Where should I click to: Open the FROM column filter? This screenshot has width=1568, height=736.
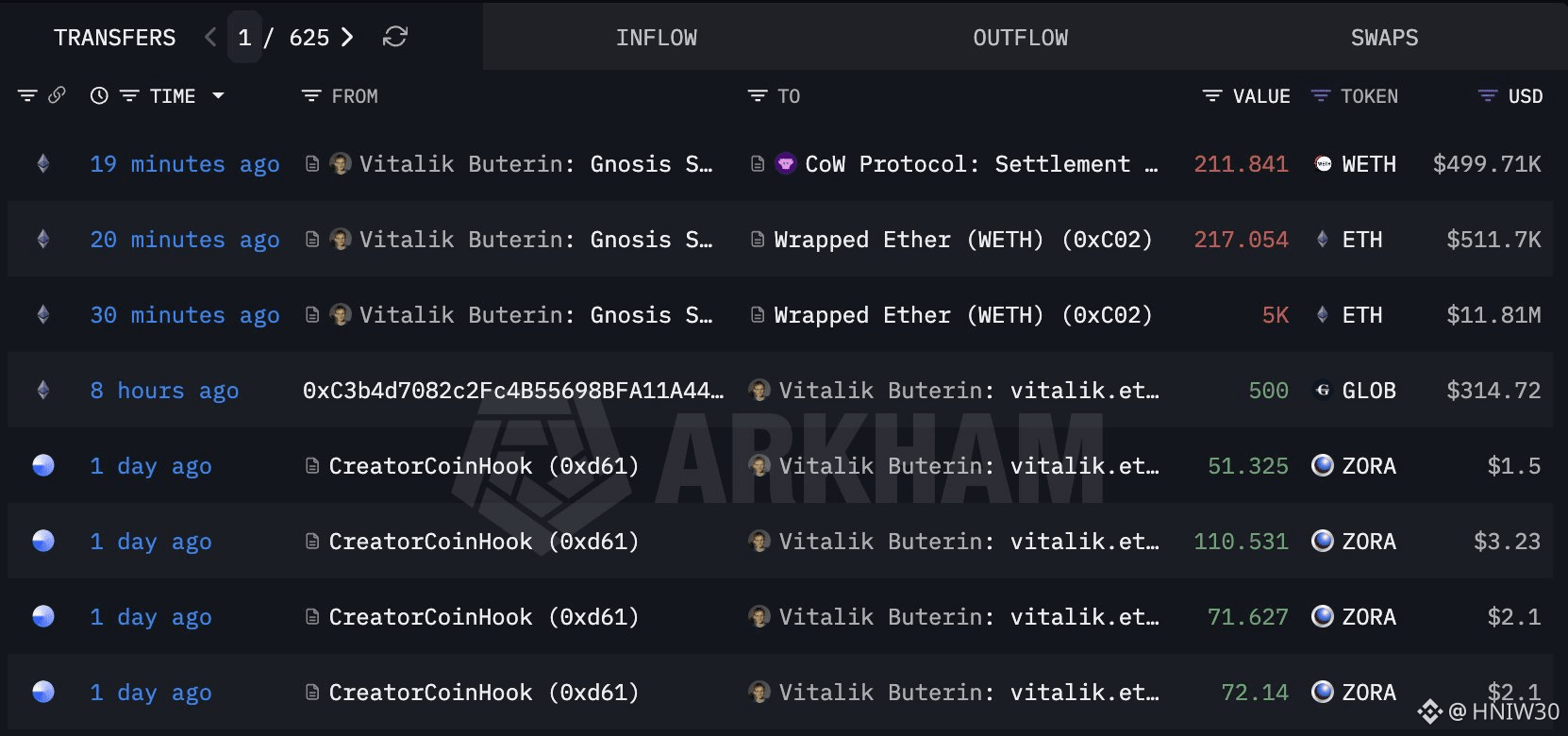pyautogui.click(x=311, y=95)
